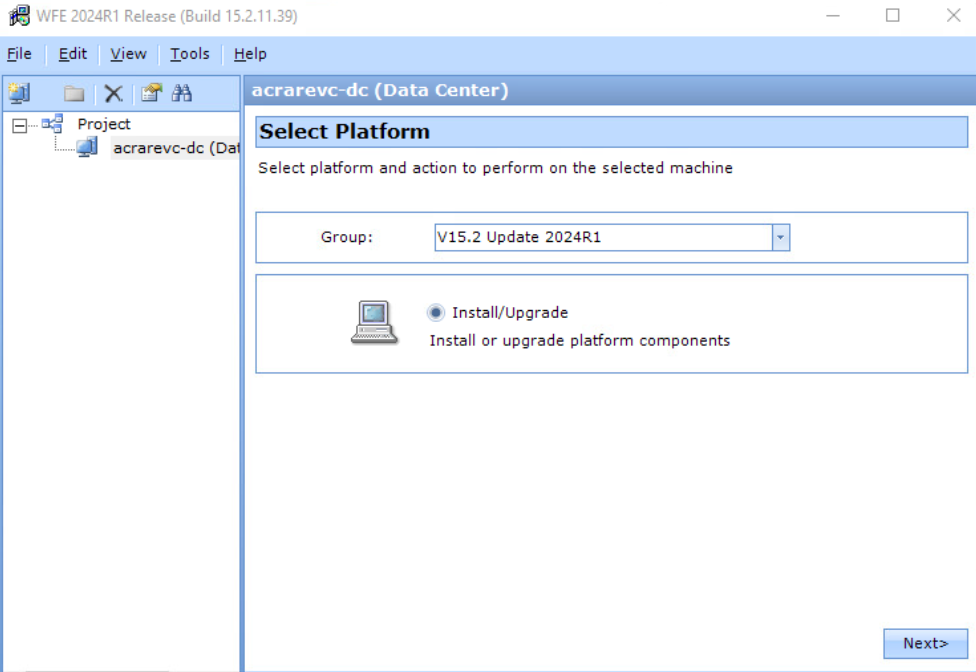This screenshot has width=976, height=672.
Task: Click the Next> button
Action: click(925, 643)
